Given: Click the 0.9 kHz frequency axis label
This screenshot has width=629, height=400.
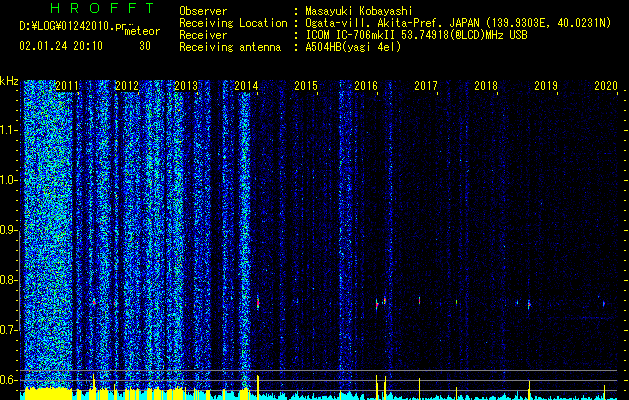Looking at the screenshot, I should pyautogui.click(x=9, y=230).
